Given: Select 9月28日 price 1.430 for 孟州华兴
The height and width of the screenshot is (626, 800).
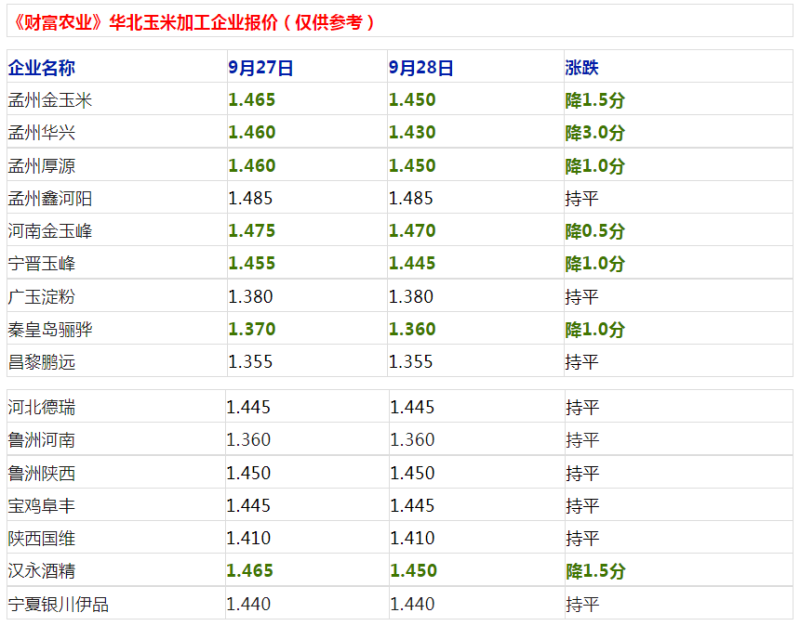Looking at the screenshot, I should coord(412,133).
